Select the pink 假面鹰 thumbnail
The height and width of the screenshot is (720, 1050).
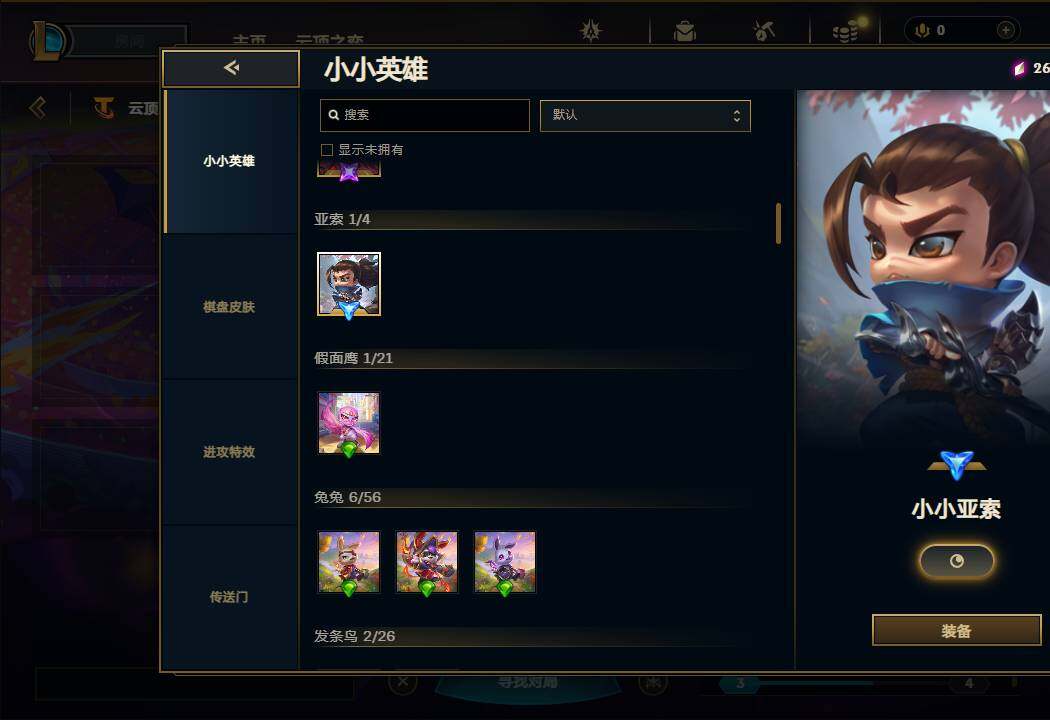(x=349, y=423)
